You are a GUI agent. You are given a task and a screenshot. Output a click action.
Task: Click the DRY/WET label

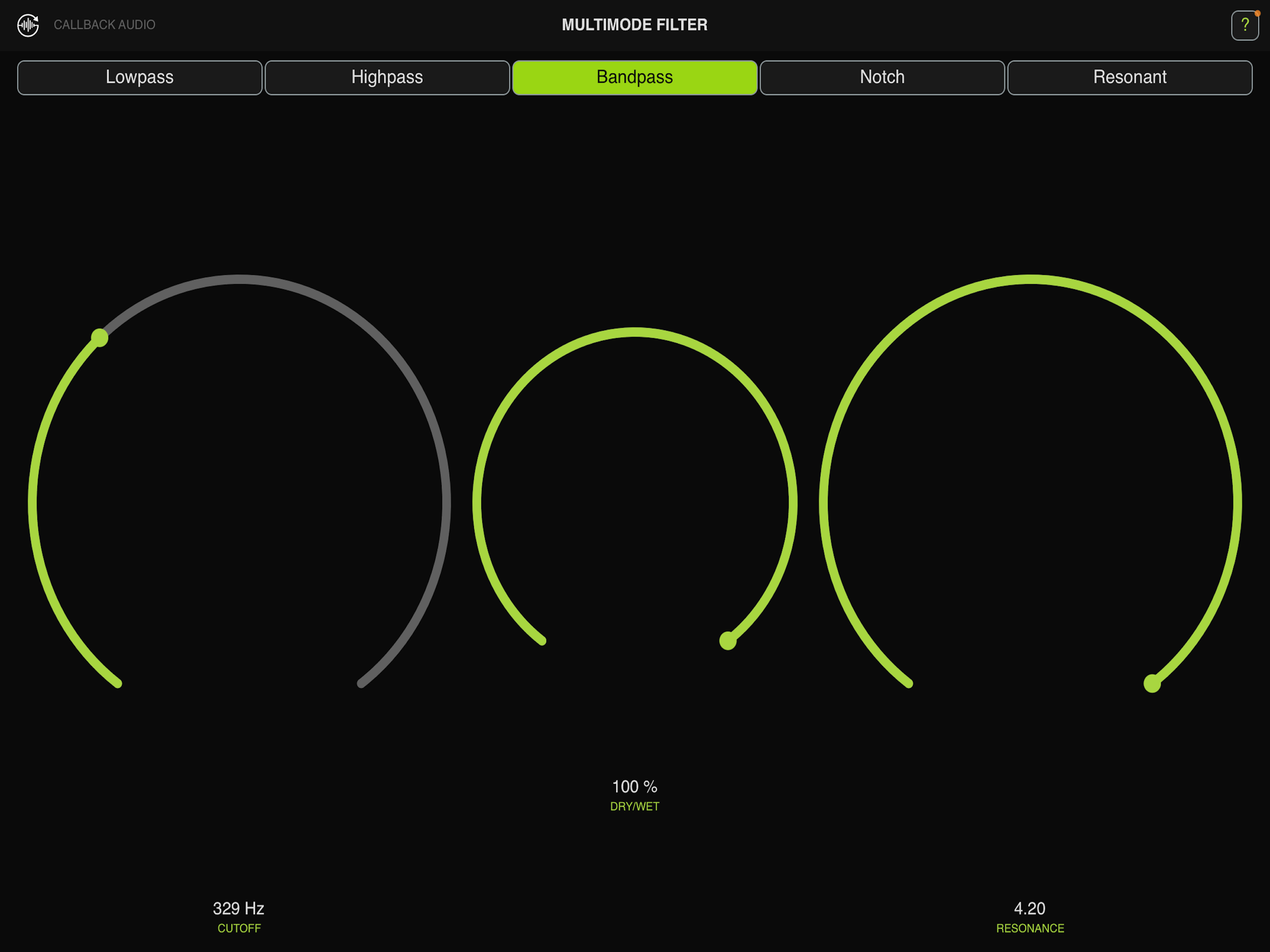pyautogui.click(x=635, y=806)
